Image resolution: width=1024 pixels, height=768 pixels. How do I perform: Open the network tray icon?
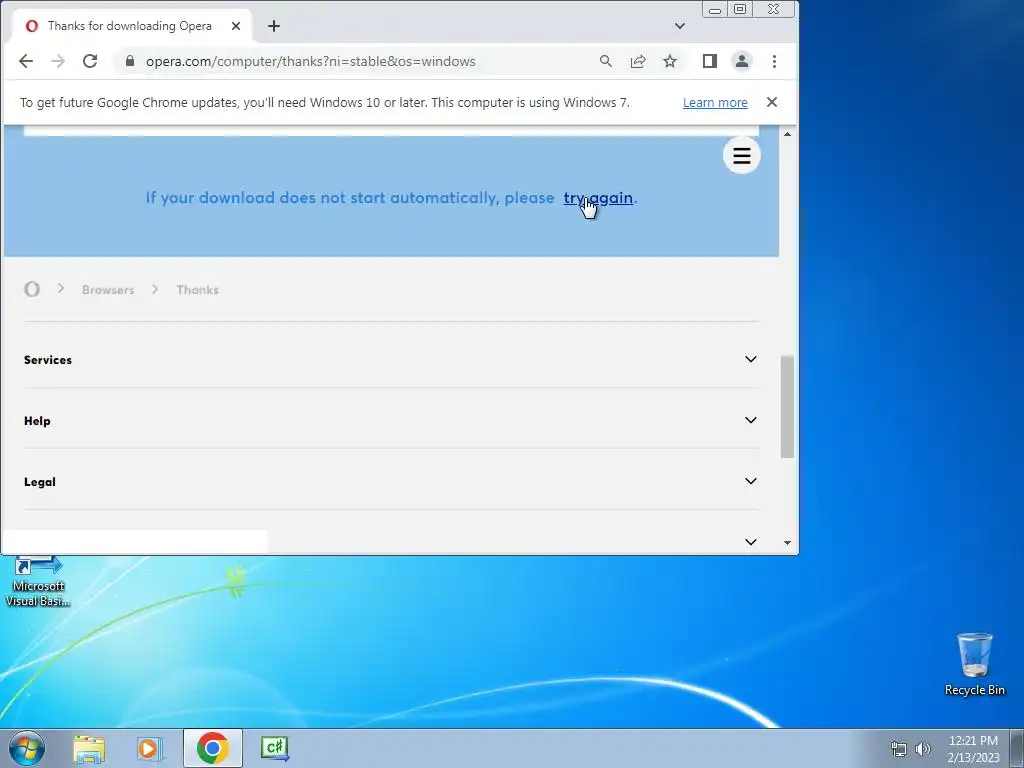[899, 749]
